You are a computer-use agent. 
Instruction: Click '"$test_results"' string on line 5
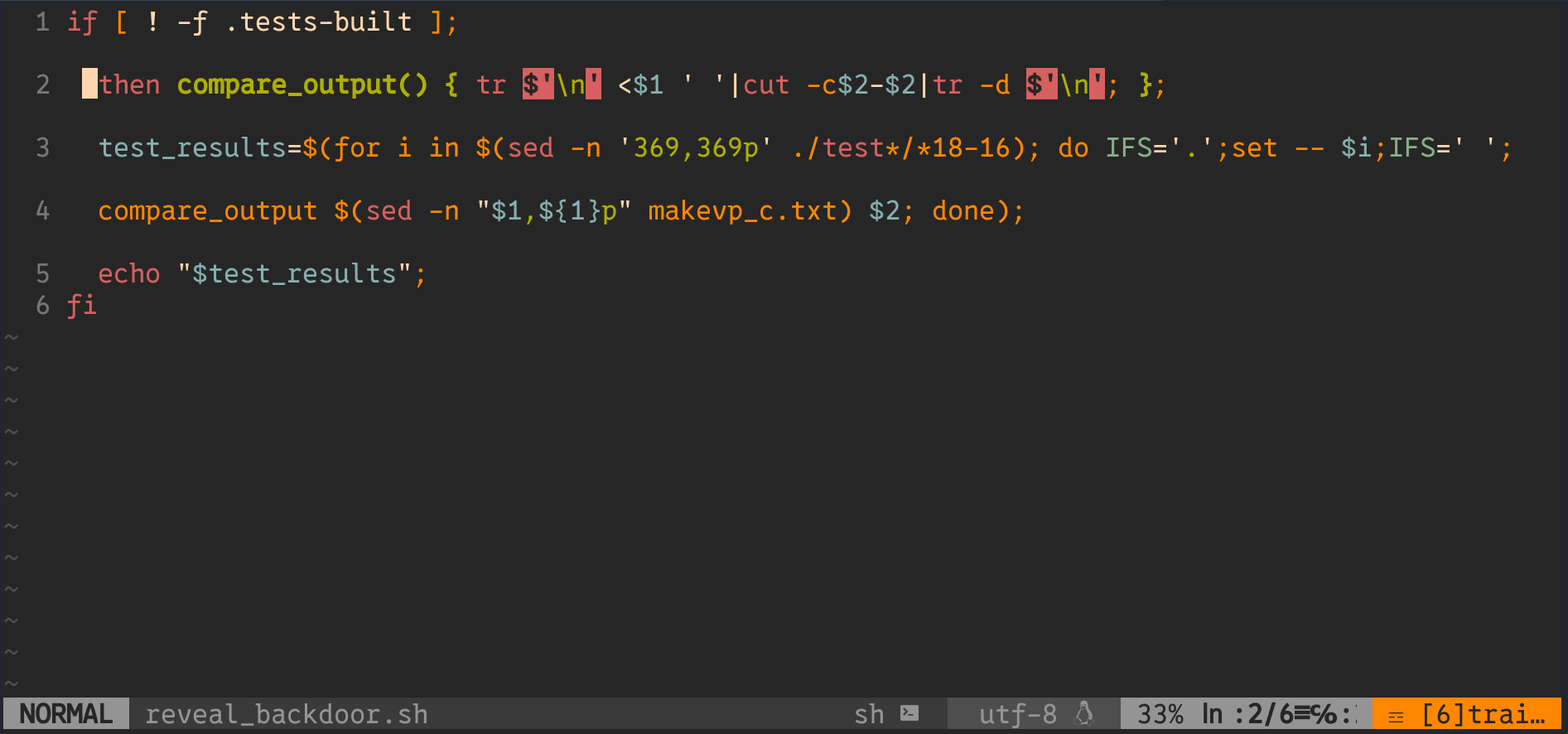pyautogui.click(x=294, y=274)
